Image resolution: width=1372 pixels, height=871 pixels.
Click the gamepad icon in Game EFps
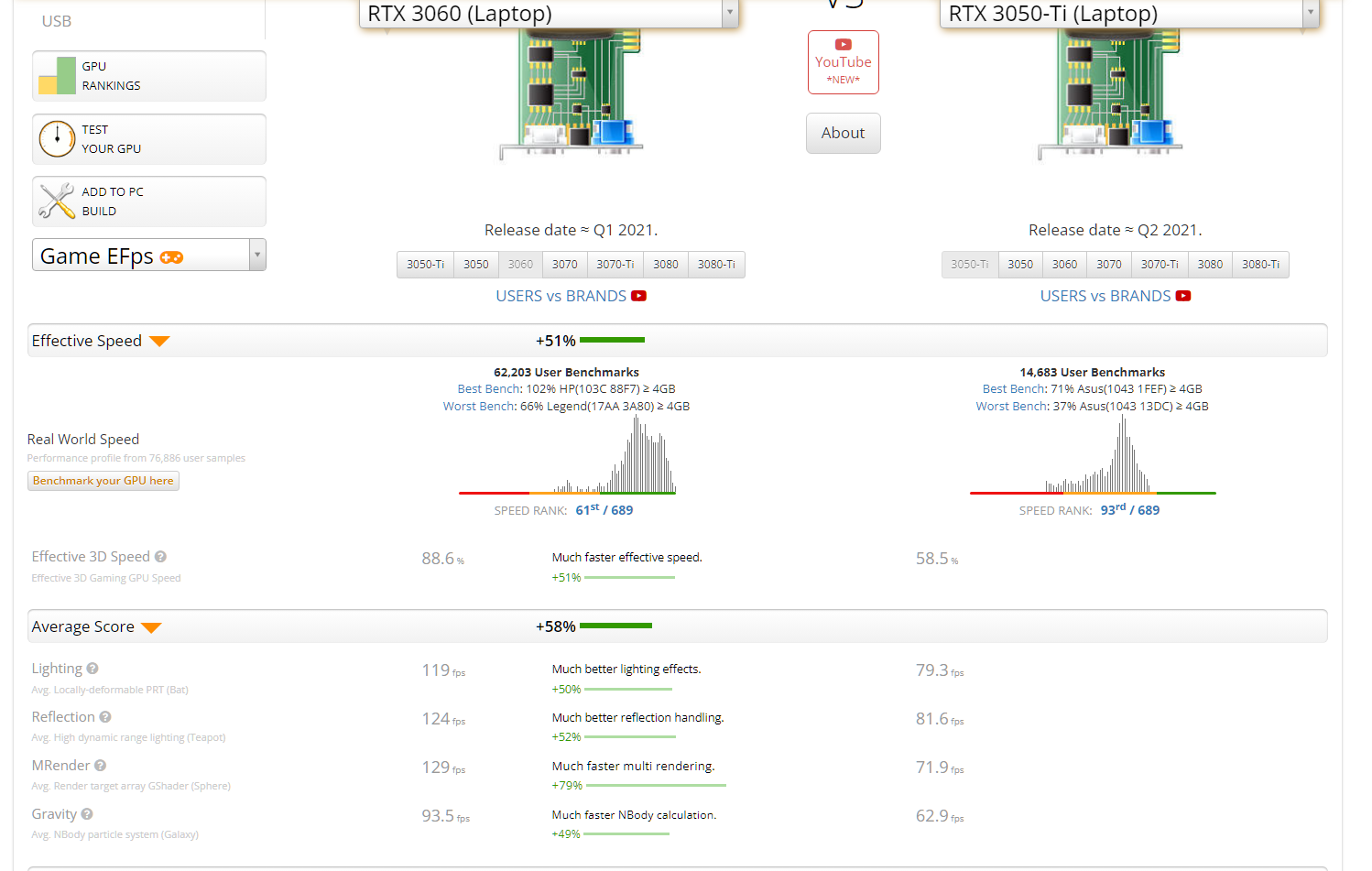(x=171, y=257)
